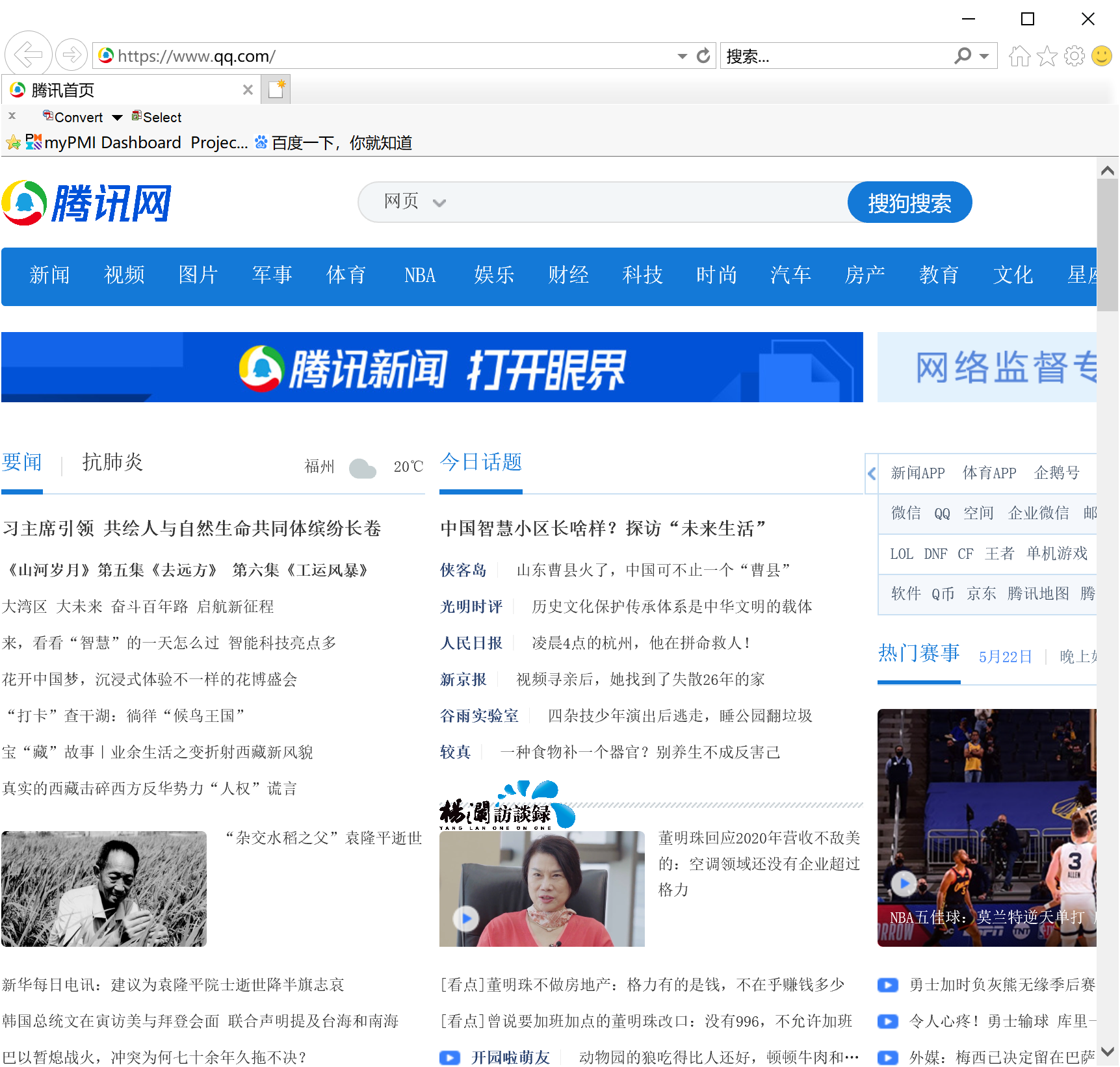The image size is (1120, 1067).
Task: Open the 网页 search type dropdown
Action: pos(414,201)
